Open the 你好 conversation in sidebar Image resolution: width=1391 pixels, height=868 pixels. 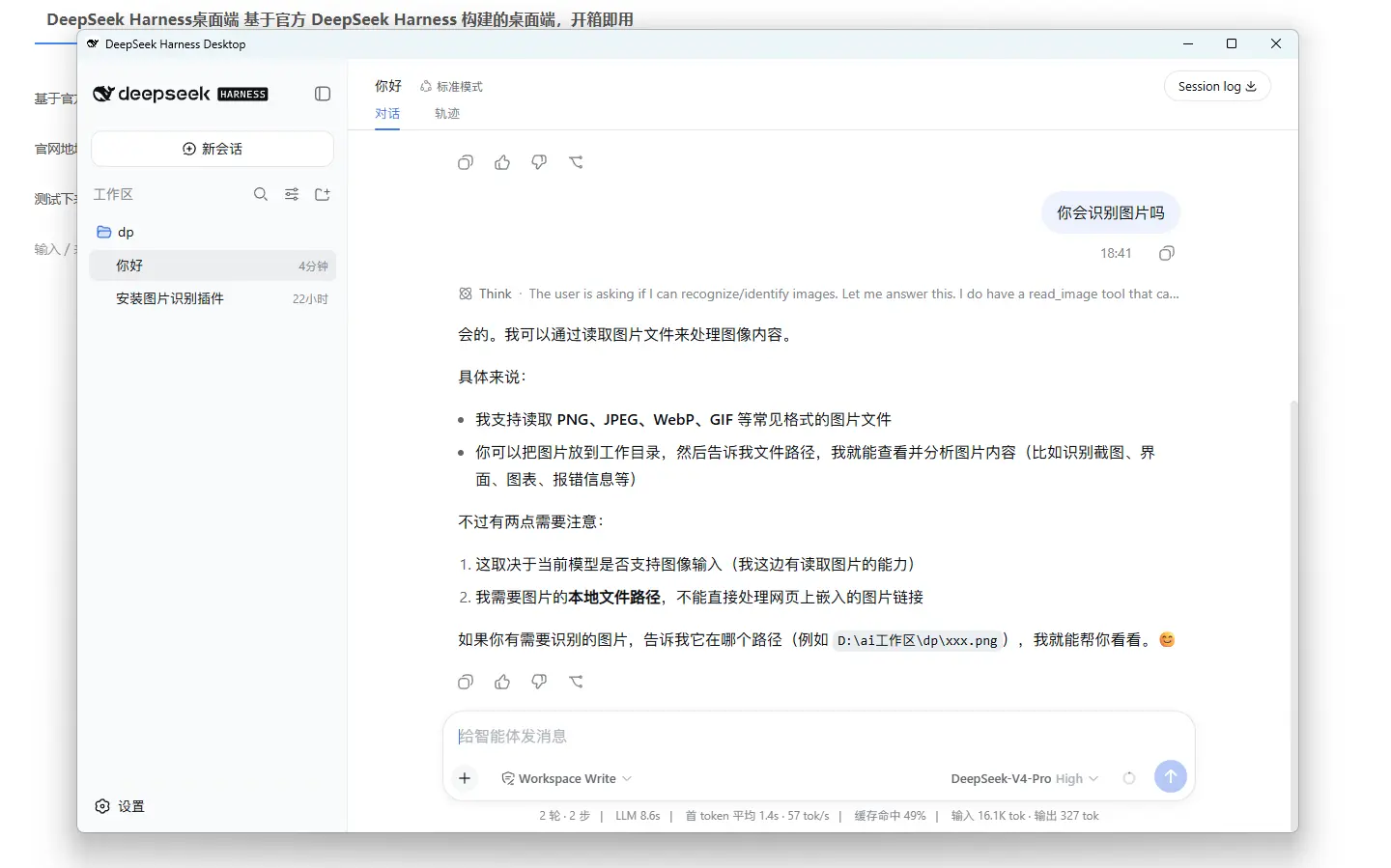click(213, 266)
